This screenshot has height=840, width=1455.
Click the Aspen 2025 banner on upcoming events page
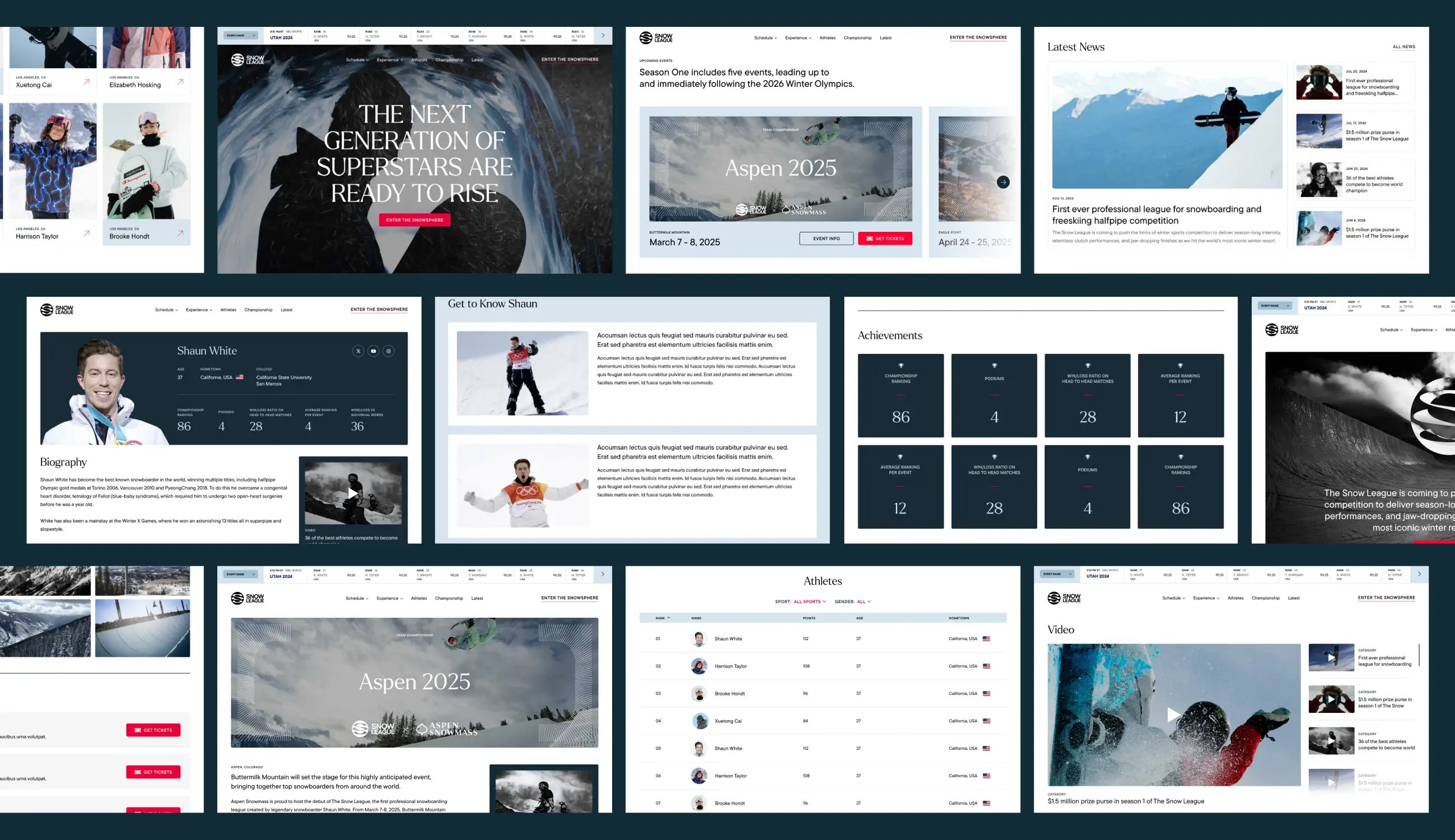pos(781,169)
